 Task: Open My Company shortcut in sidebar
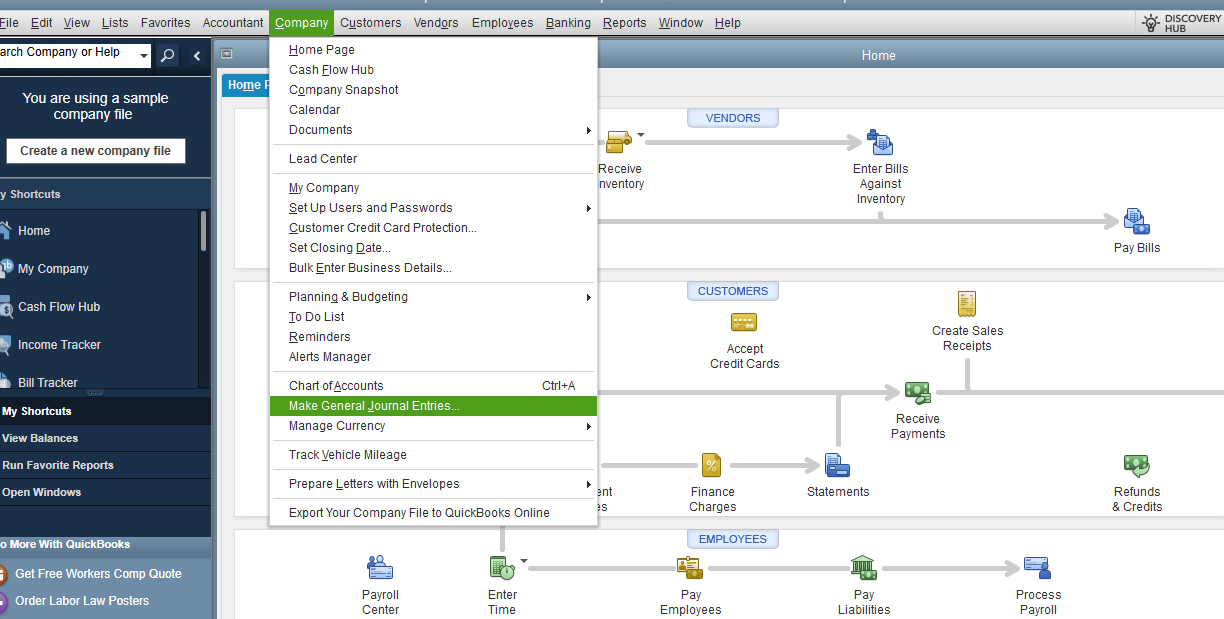coord(53,269)
